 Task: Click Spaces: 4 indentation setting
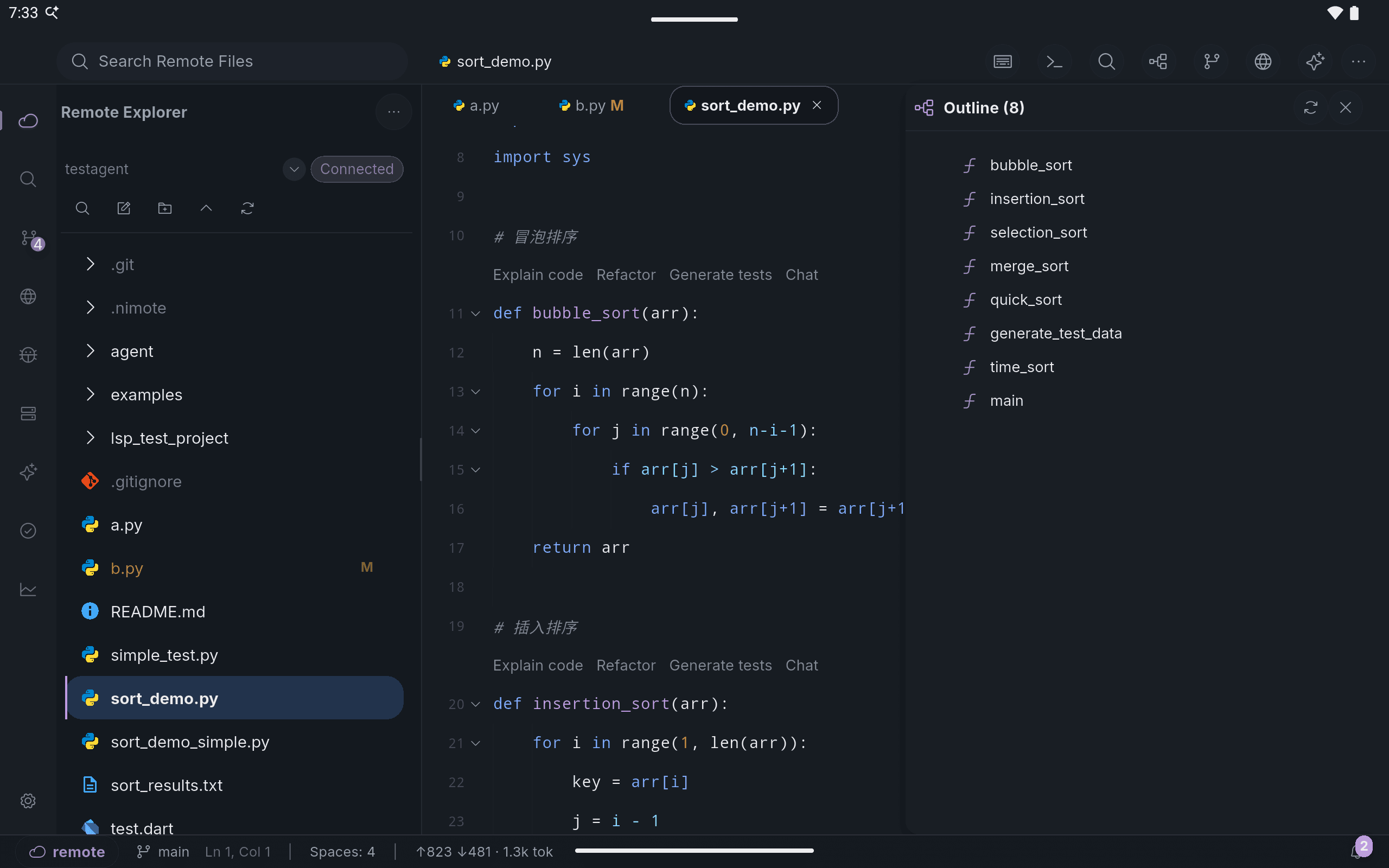pos(342,851)
